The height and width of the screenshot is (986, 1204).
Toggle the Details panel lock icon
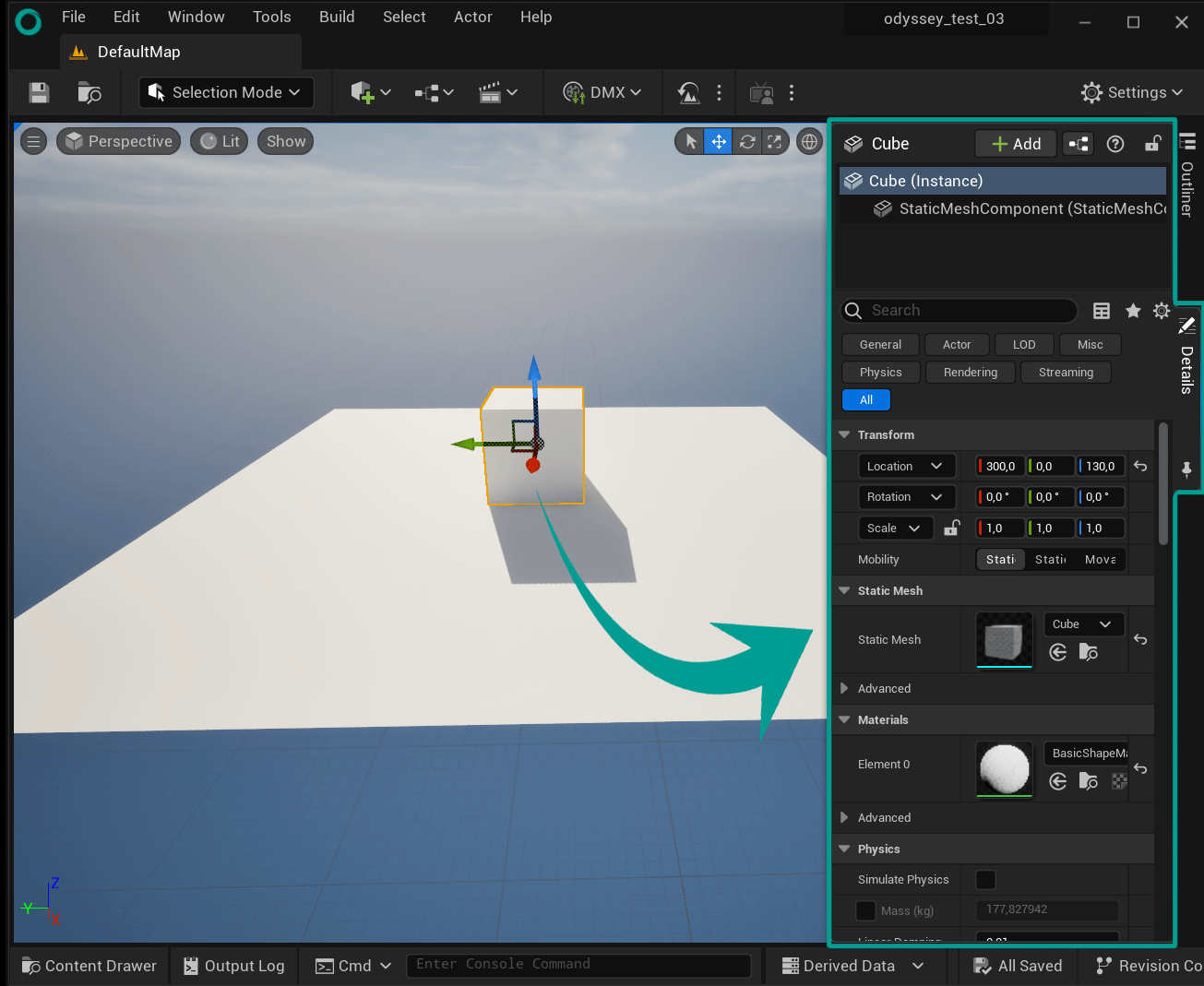click(x=1153, y=143)
